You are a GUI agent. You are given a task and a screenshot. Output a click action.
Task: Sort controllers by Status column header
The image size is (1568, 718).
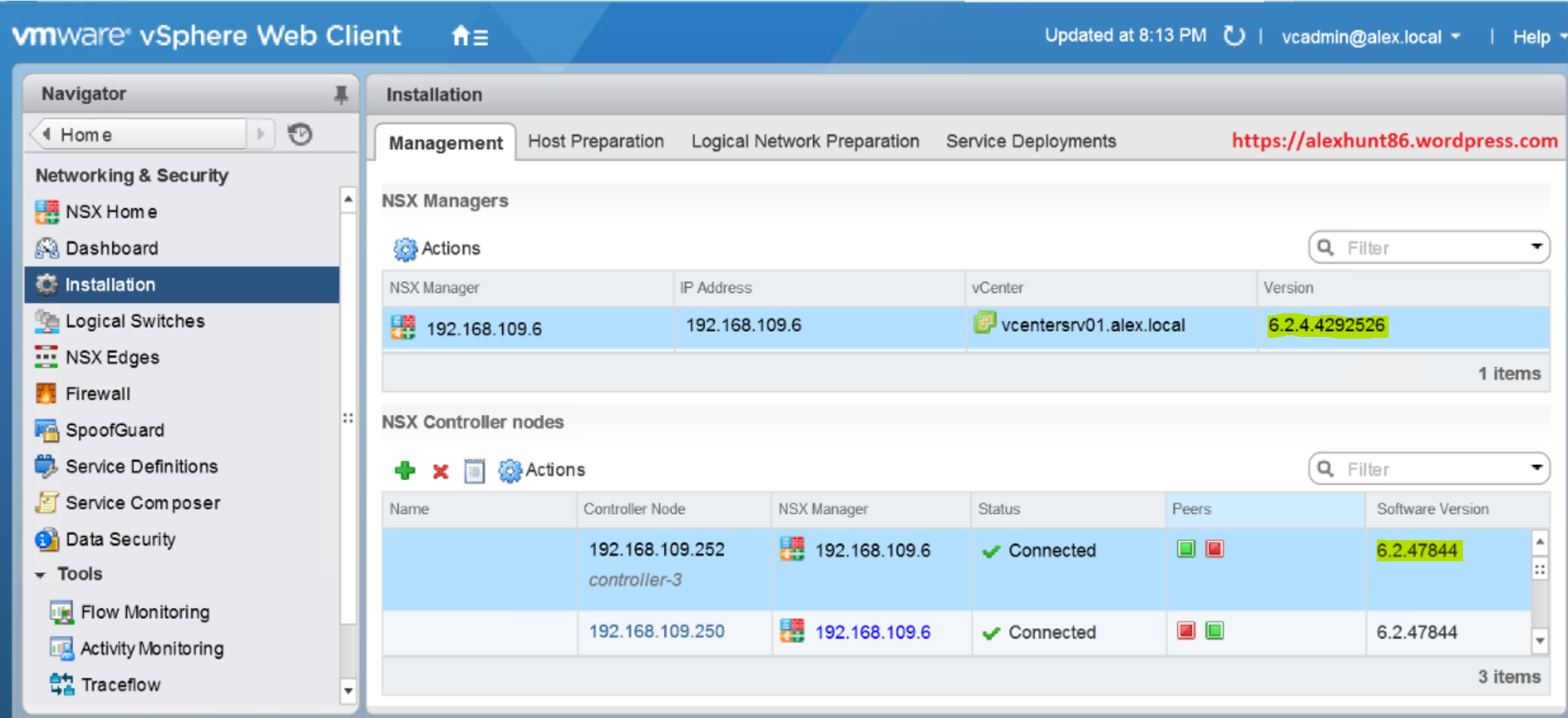pyautogui.click(x=1069, y=509)
